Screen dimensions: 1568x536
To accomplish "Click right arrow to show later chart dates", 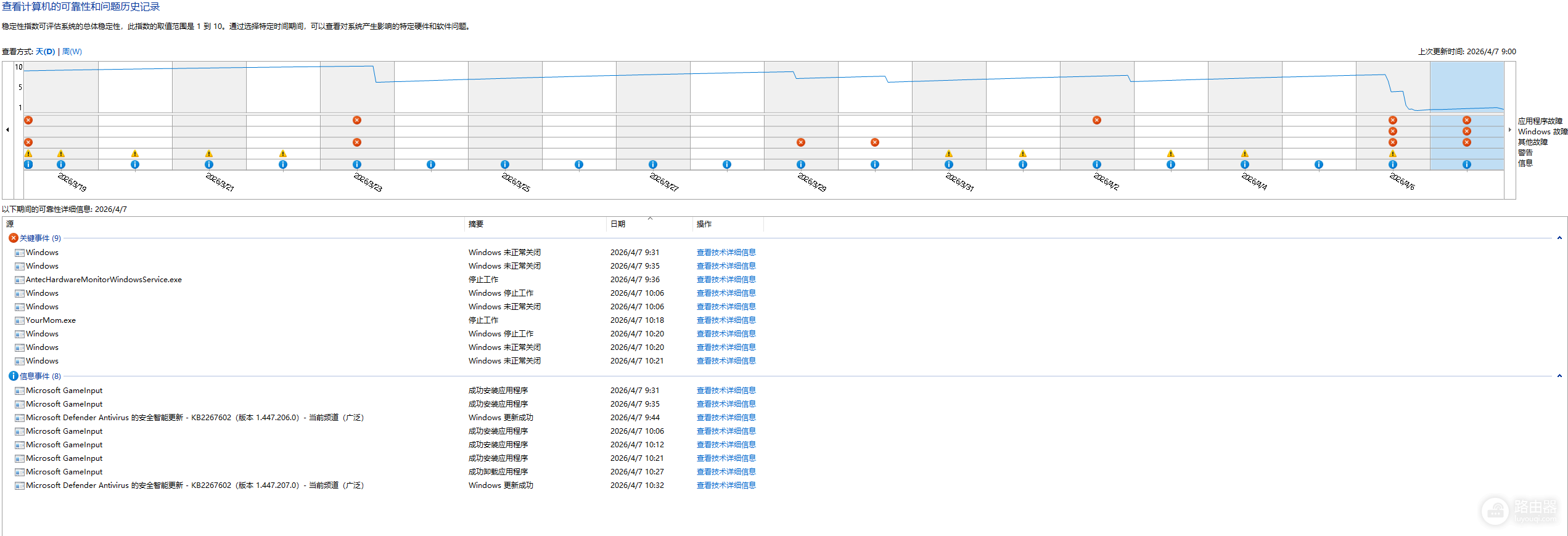I will [1509, 129].
